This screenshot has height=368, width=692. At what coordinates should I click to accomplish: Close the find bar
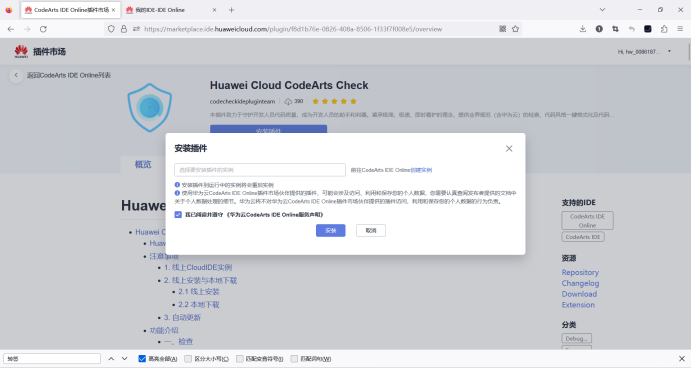(681, 359)
